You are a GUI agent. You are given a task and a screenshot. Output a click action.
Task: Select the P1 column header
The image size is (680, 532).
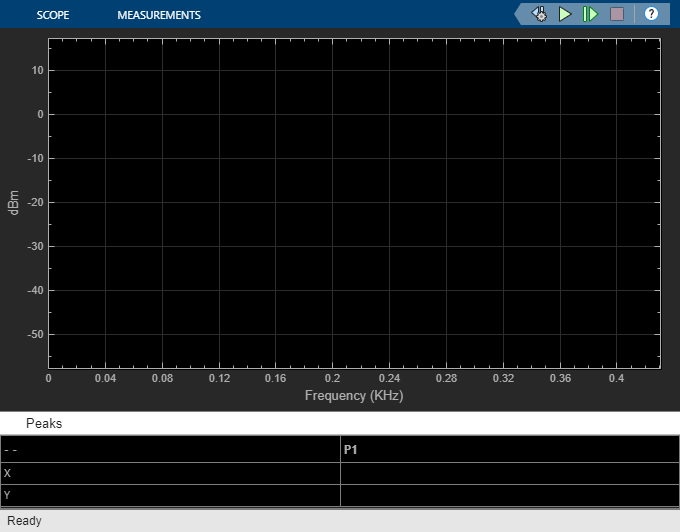coord(350,450)
